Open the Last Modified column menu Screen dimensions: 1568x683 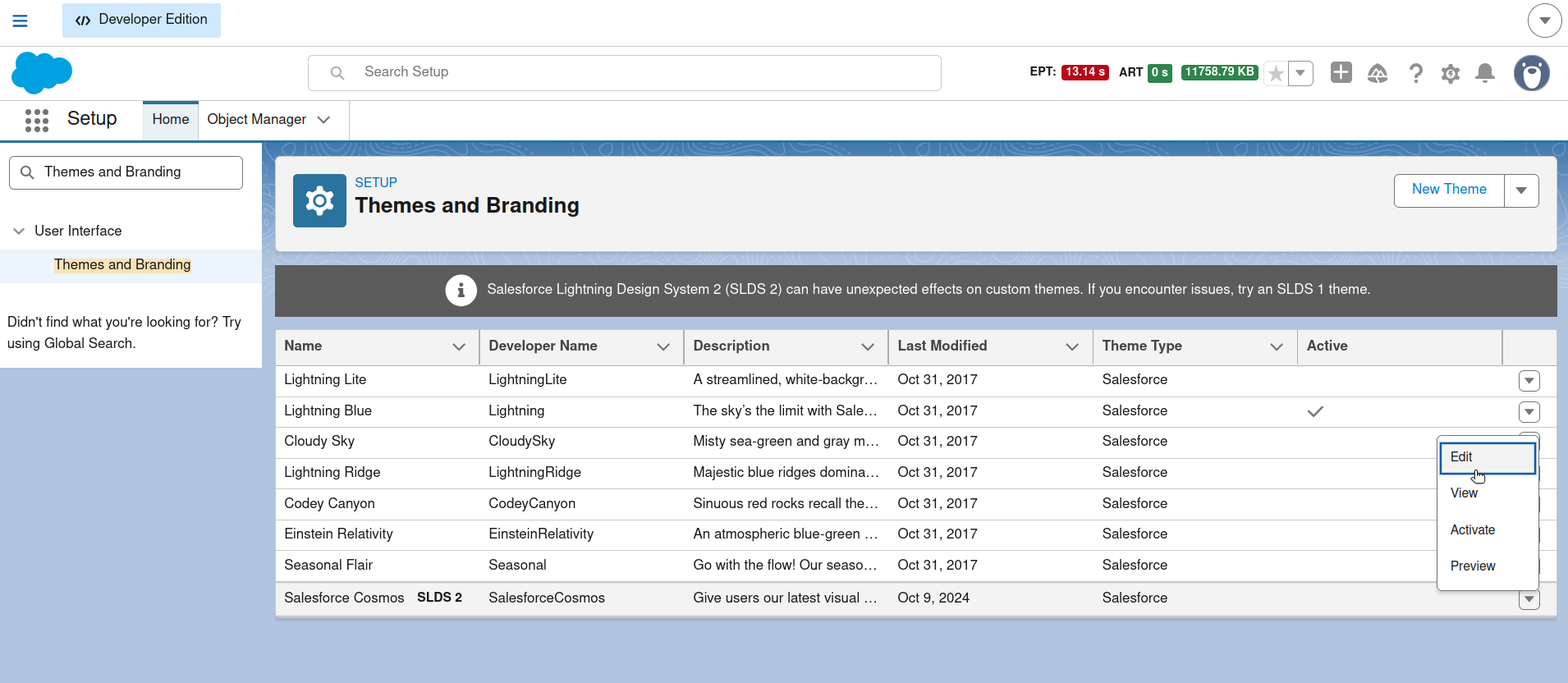1072,347
